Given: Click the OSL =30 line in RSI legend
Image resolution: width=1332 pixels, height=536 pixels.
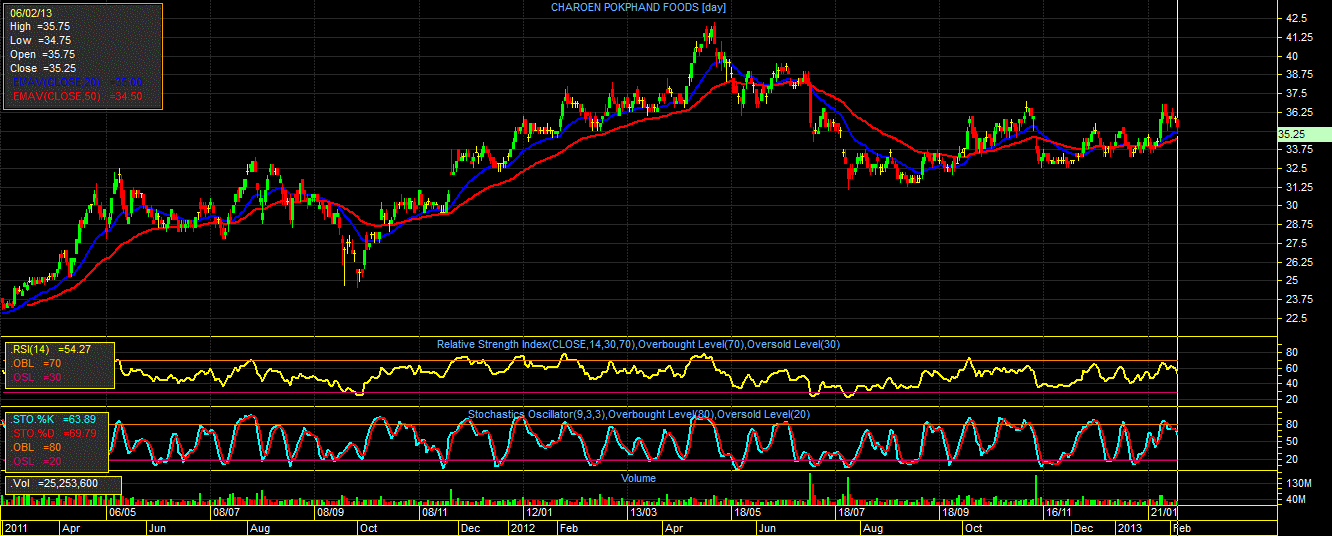Looking at the screenshot, I should (36, 378).
